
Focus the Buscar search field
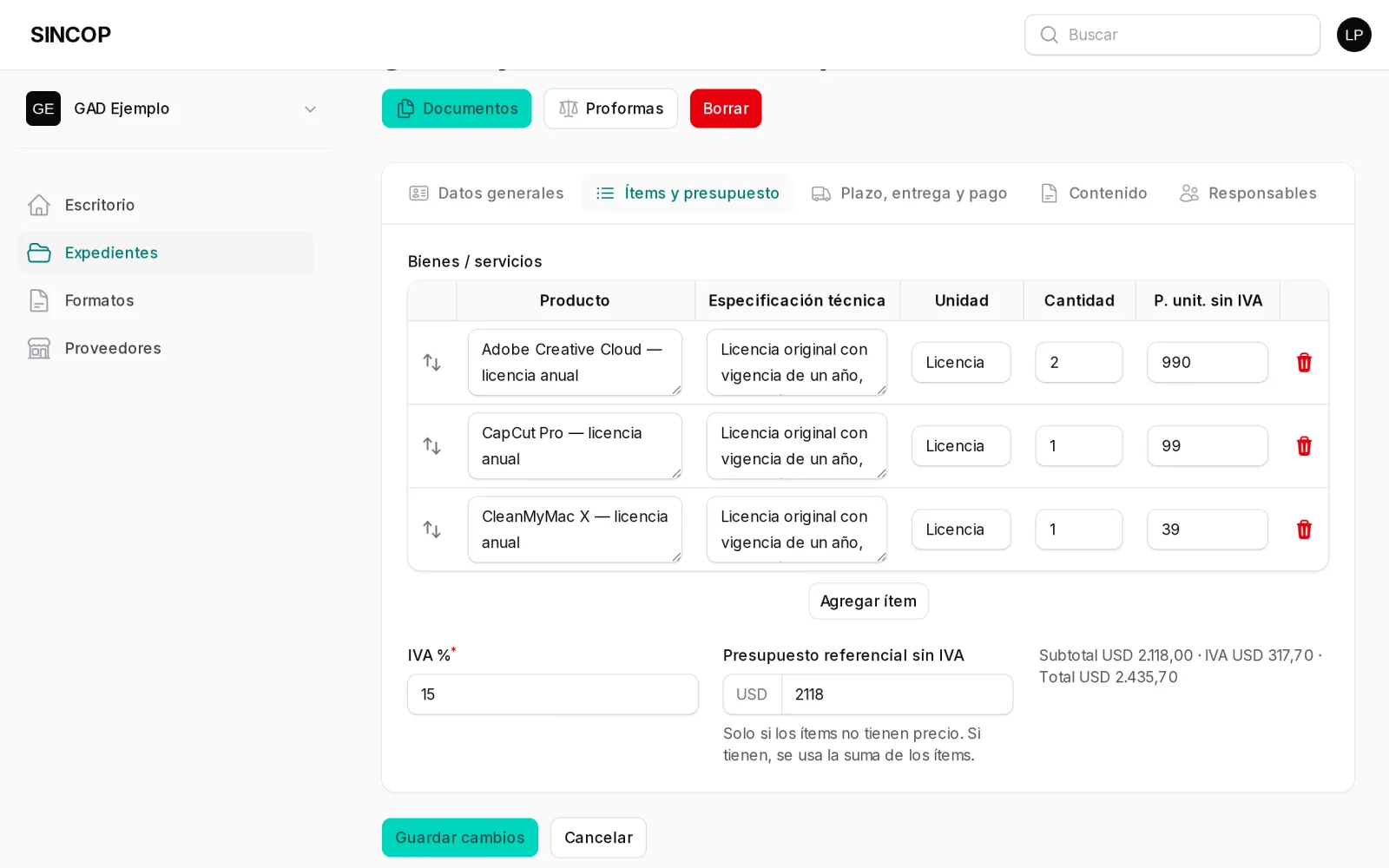pyautogui.click(x=1172, y=35)
